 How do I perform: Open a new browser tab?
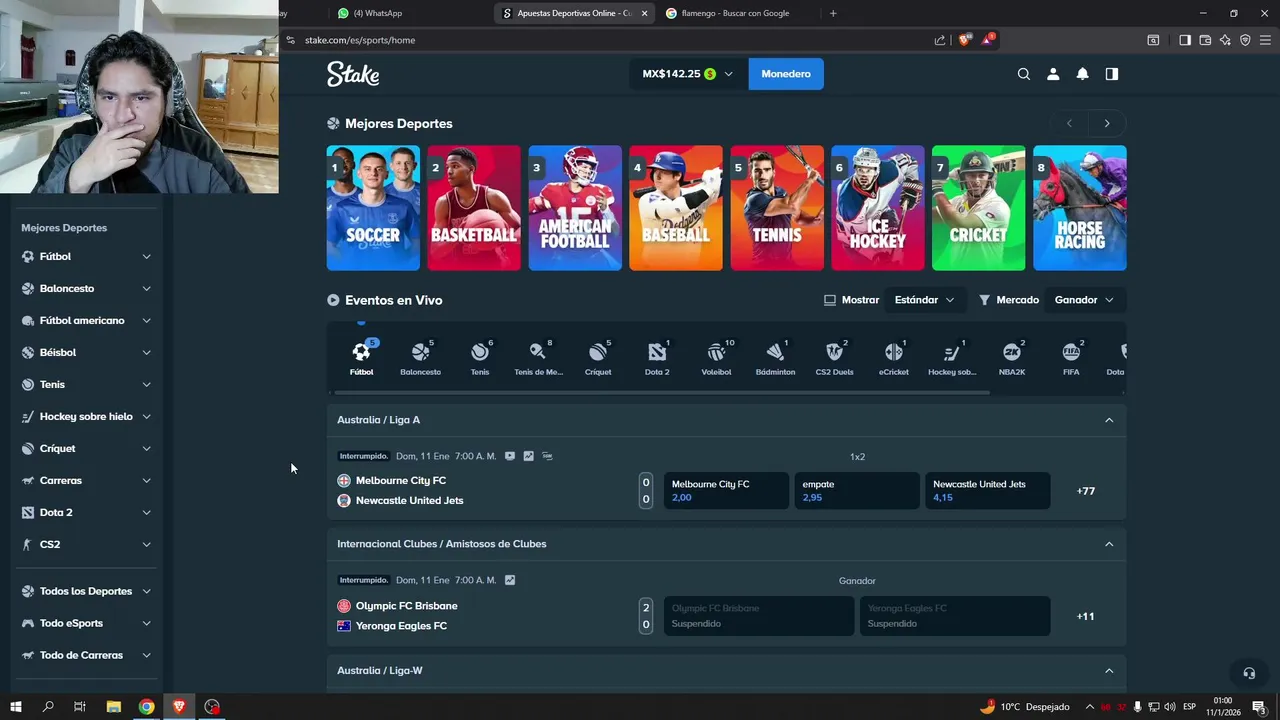click(833, 13)
